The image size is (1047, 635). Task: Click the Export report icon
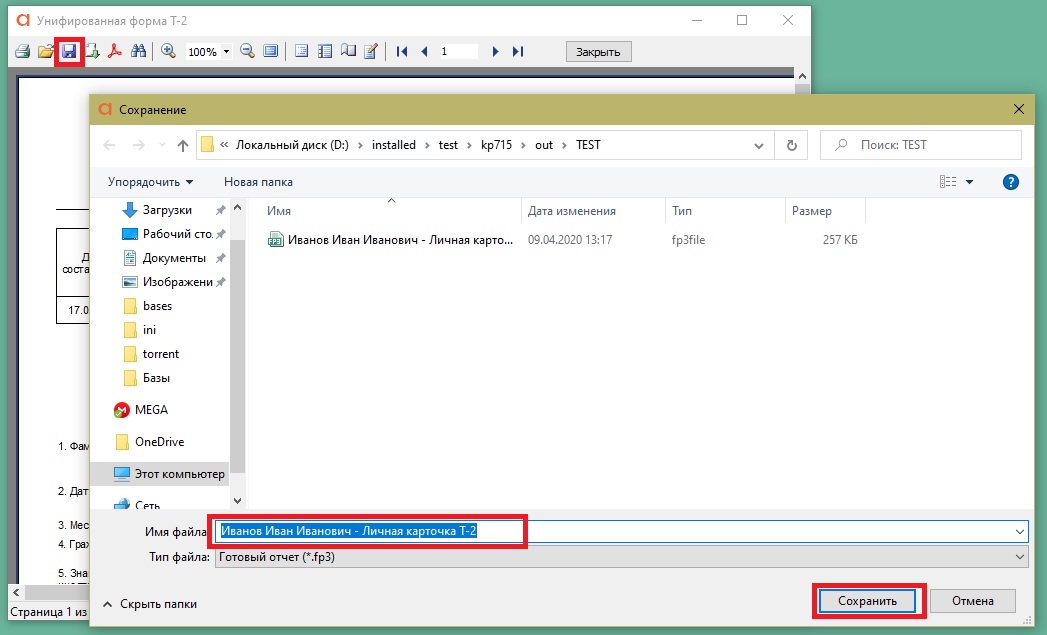click(92, 51)
